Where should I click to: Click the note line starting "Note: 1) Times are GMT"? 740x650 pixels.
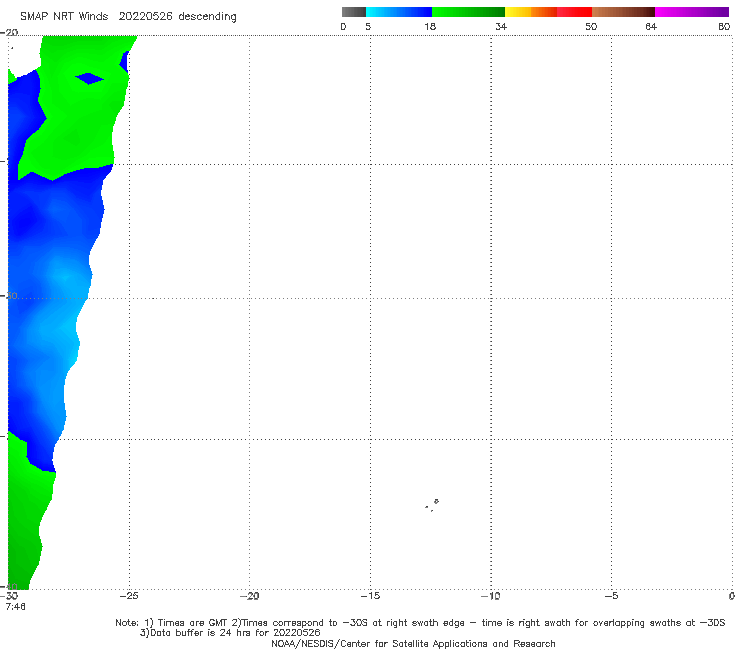click(x=420, y=623)
